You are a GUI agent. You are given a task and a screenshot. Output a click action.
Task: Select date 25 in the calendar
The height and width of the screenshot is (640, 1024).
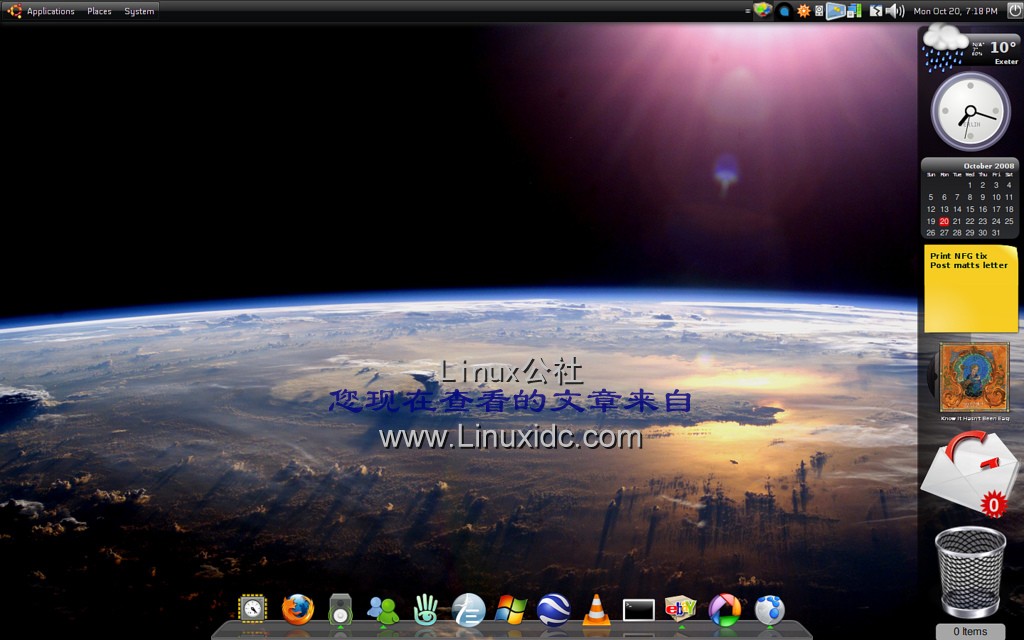pyautogui.click(x=1009, y=221)
